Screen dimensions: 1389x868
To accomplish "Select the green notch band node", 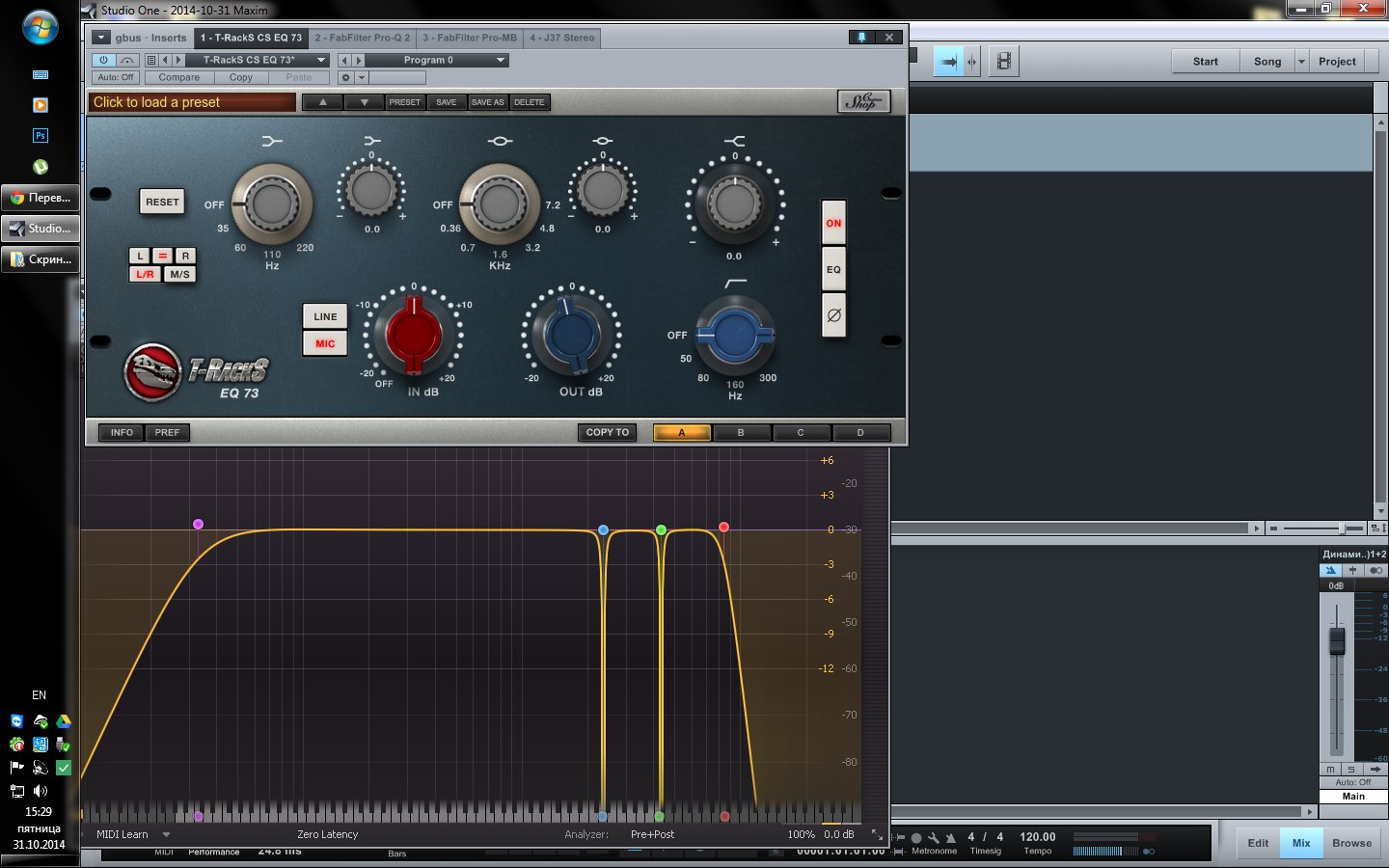I will point(661,529).
